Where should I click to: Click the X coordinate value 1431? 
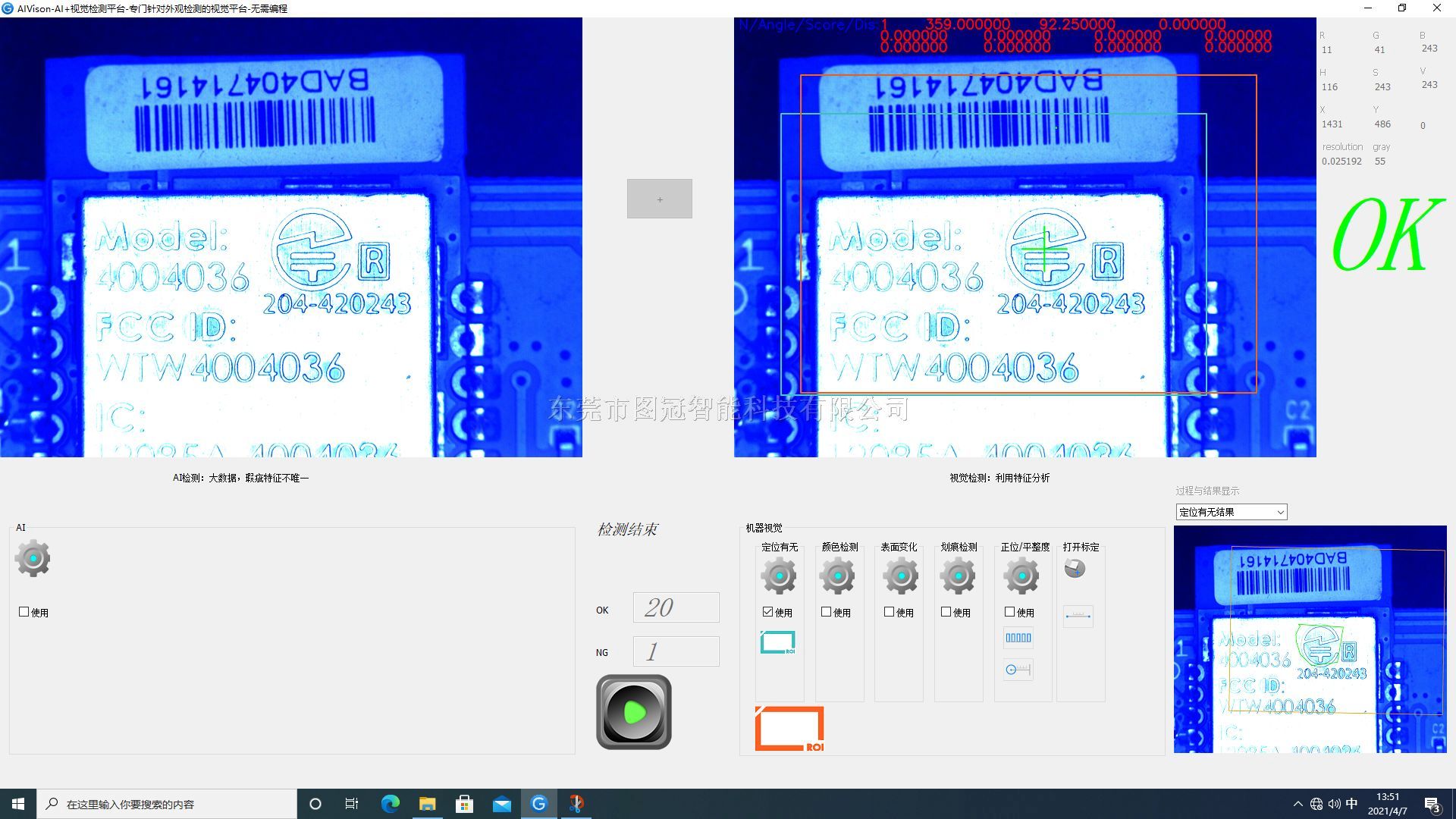pyautogui.click(x=1332, y=124)
